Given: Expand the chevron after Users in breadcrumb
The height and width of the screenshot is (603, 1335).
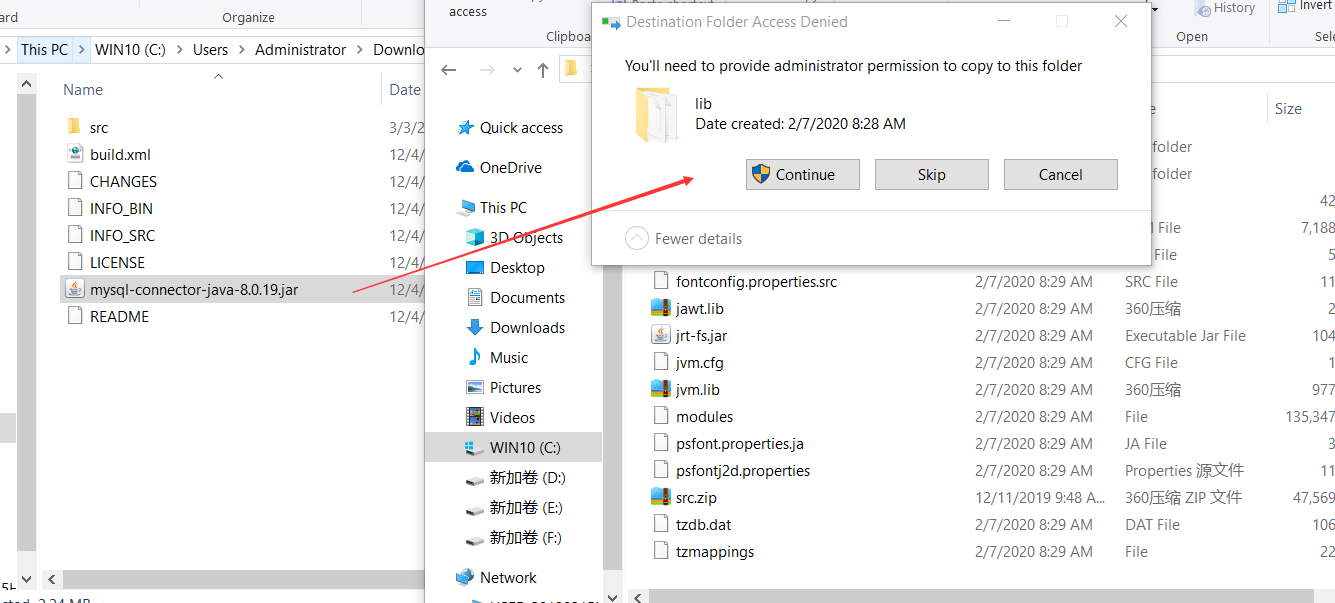Looking at the screenshot, I should click(x=241, y=50).
